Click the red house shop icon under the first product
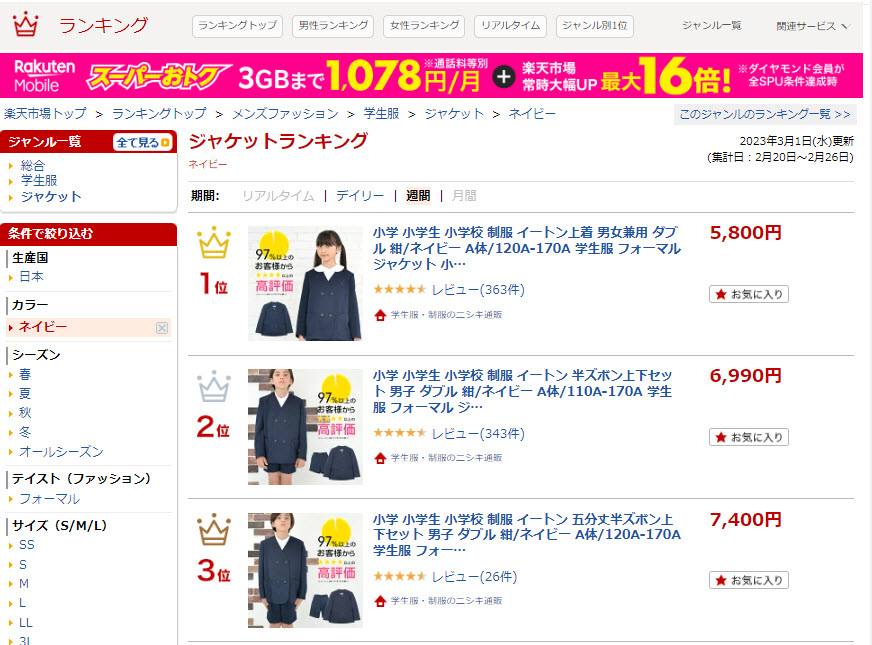This screenshot has height=645, width=872. point(380,315)
